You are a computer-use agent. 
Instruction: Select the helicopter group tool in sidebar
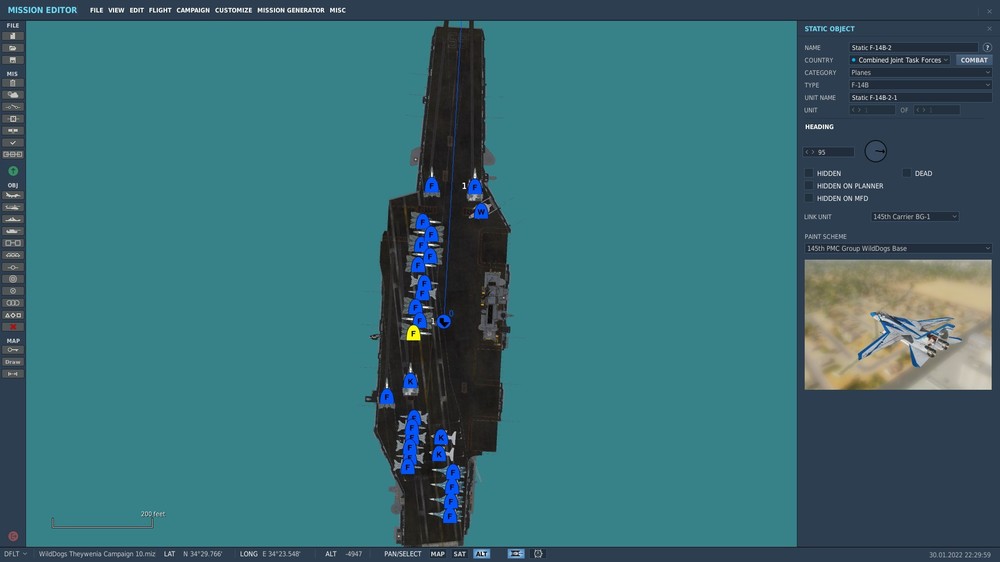click(13, 207)
